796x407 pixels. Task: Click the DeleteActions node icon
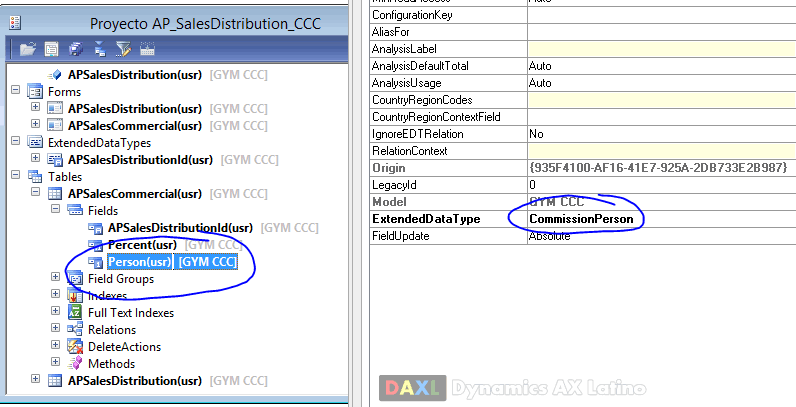[x=75, y=347]
